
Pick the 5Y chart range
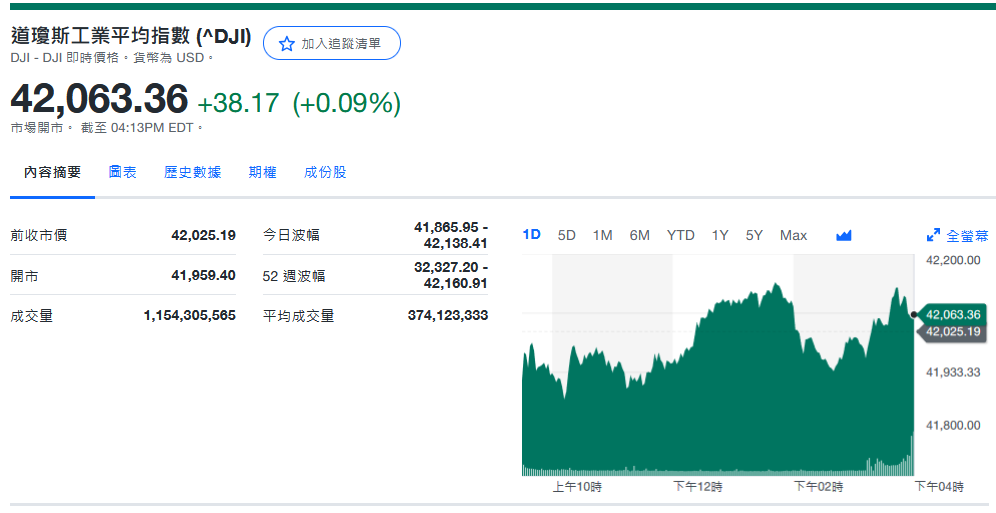tap(754, 235)
